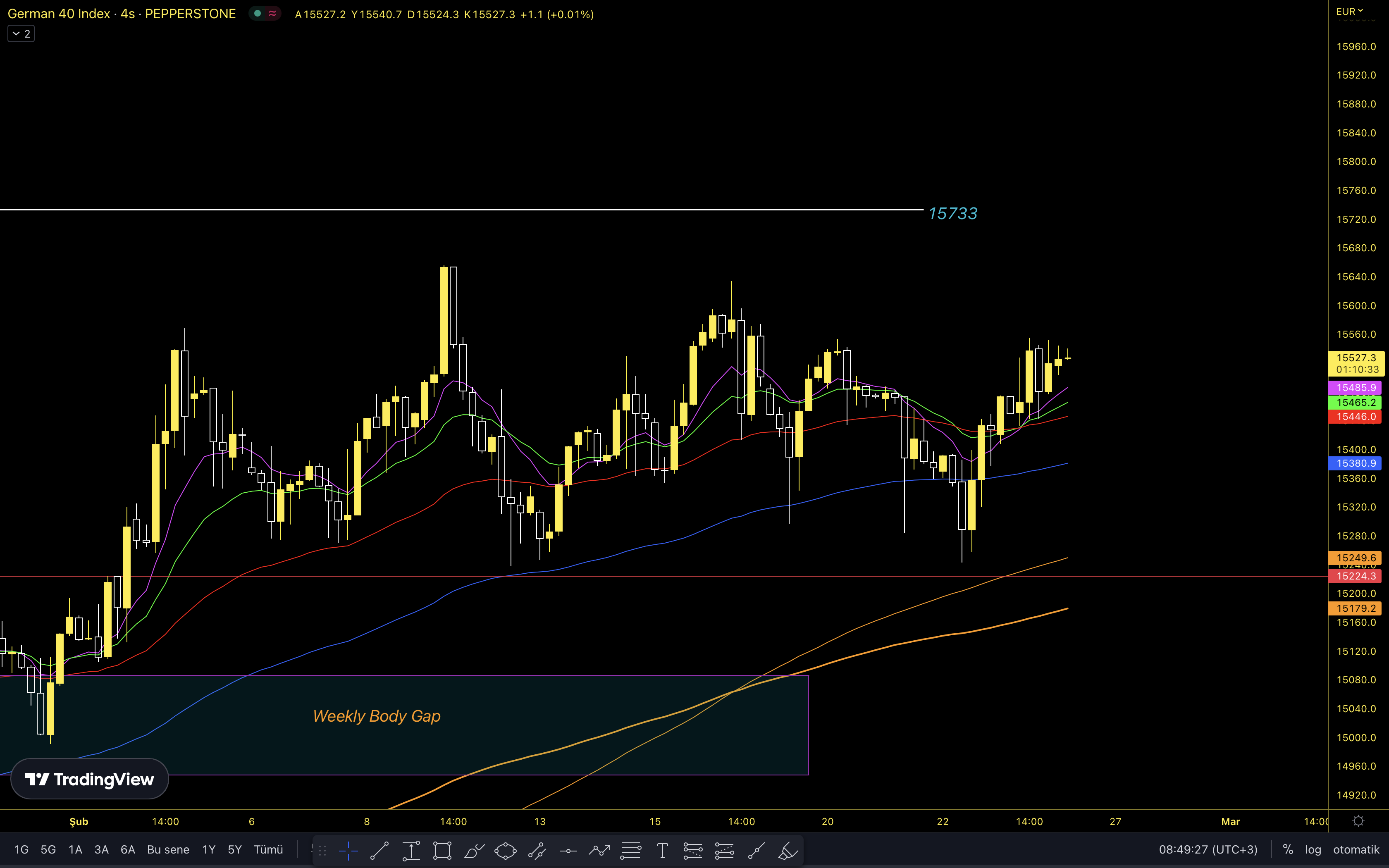
Task: Select the highlighter tool
Action: pyautogui.click(x=788, y=850)
